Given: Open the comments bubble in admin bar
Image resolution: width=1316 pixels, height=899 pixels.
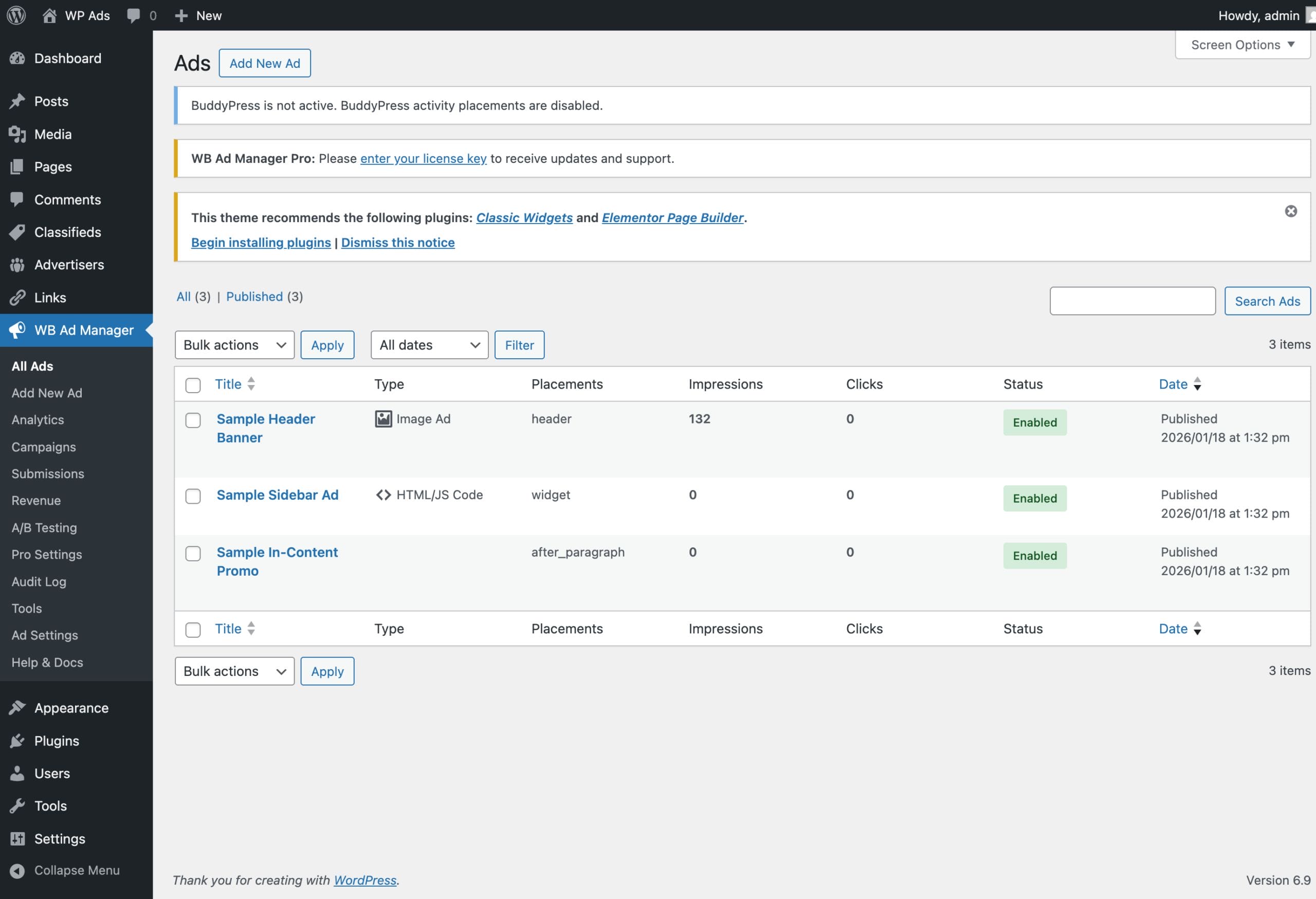Looking at the screenshot, I should pos(134,15).
